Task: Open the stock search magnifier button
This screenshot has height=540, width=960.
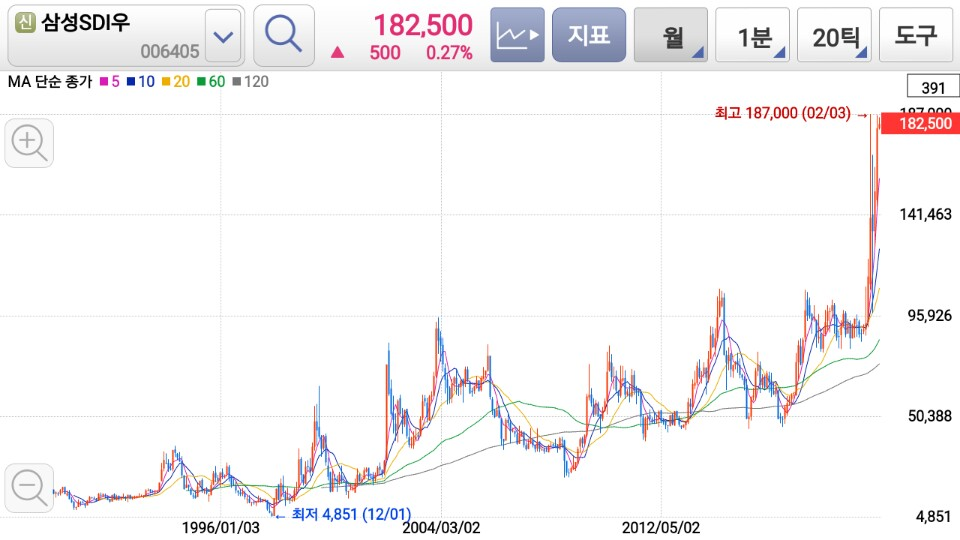Action: [284, 36]
